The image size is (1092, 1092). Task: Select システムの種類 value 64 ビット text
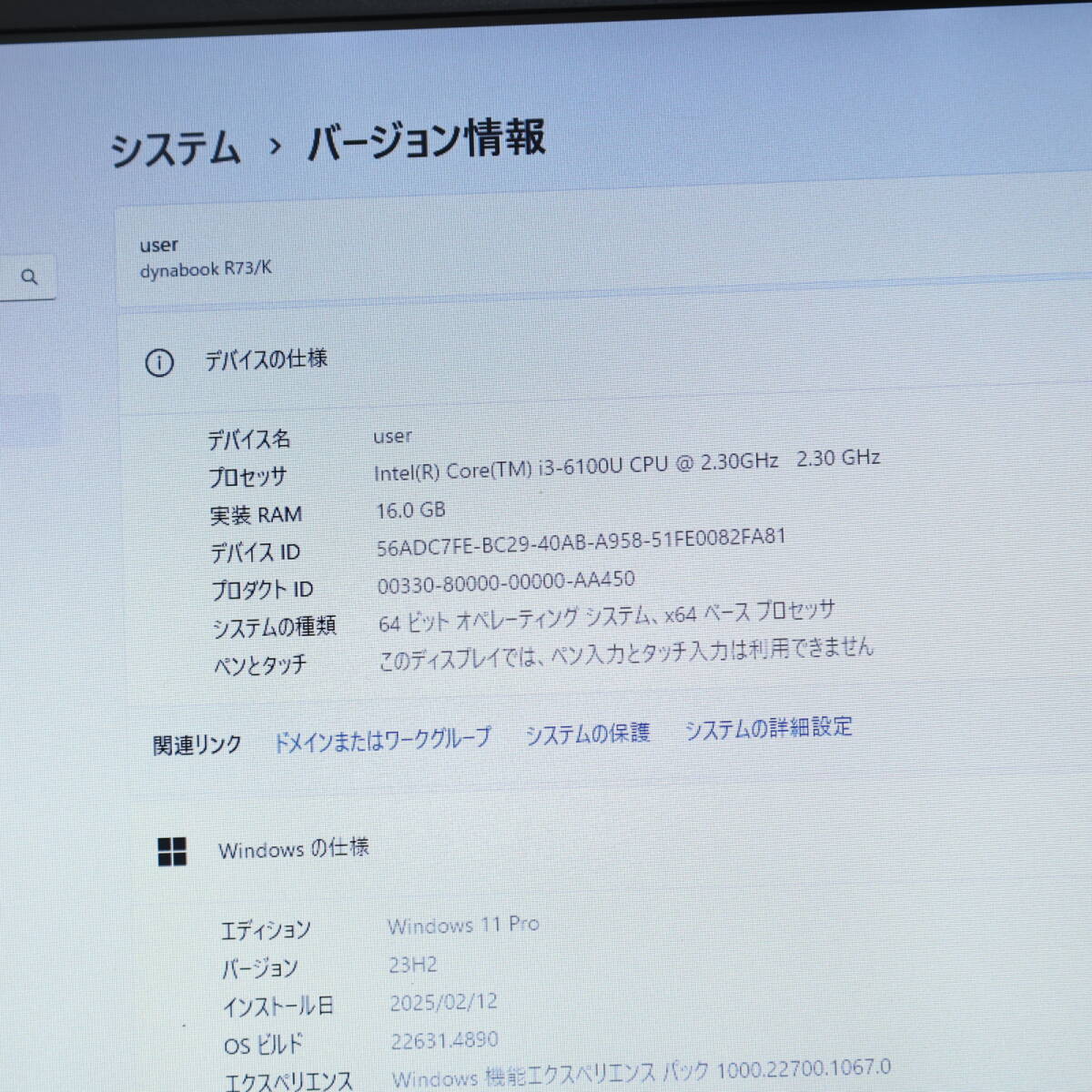(x=606, y=616)
